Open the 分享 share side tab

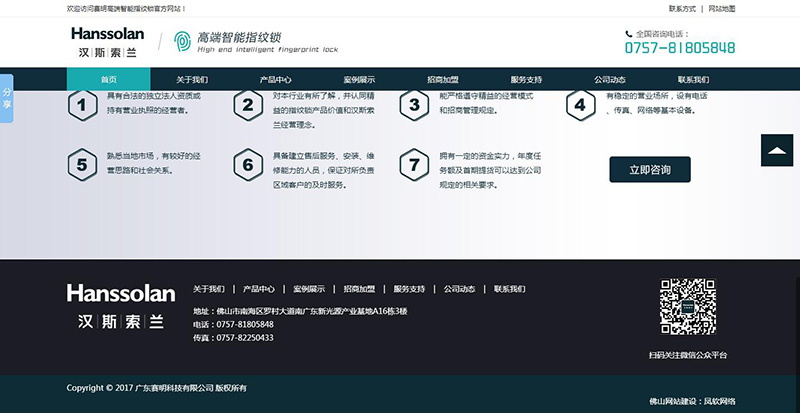pyautogui.click(x=7, y=99)
